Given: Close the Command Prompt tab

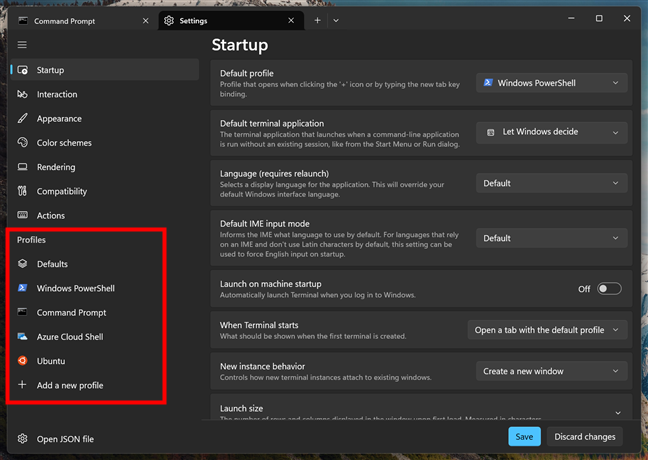Looking at the screenshot, I should pyautogui.click(x=145, y=21).
